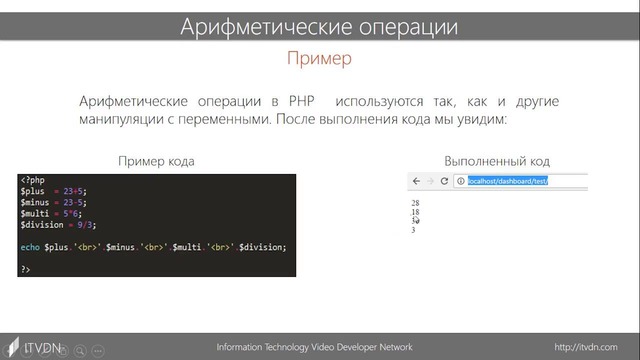Click the paragraph starting "Арифметические операции в PHP"
Screen dimensions: 640x360
(x=319, y=110)
